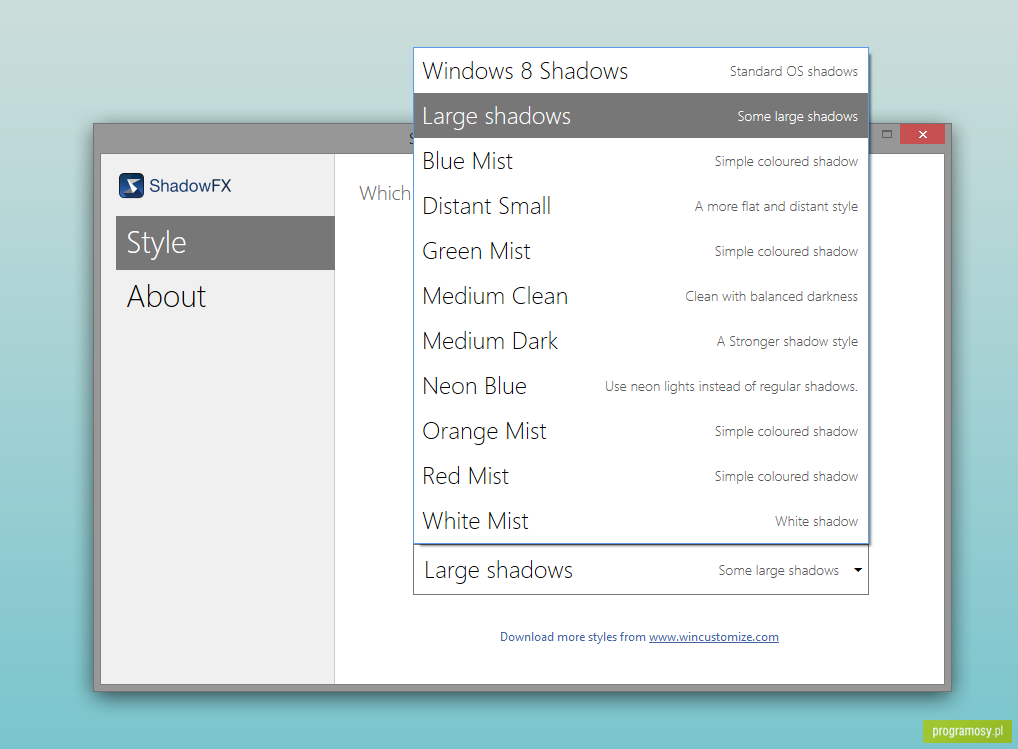Maximize the ShadowFX window
The width and height of the screenshot is (1018, 749).
click(887, 134)
